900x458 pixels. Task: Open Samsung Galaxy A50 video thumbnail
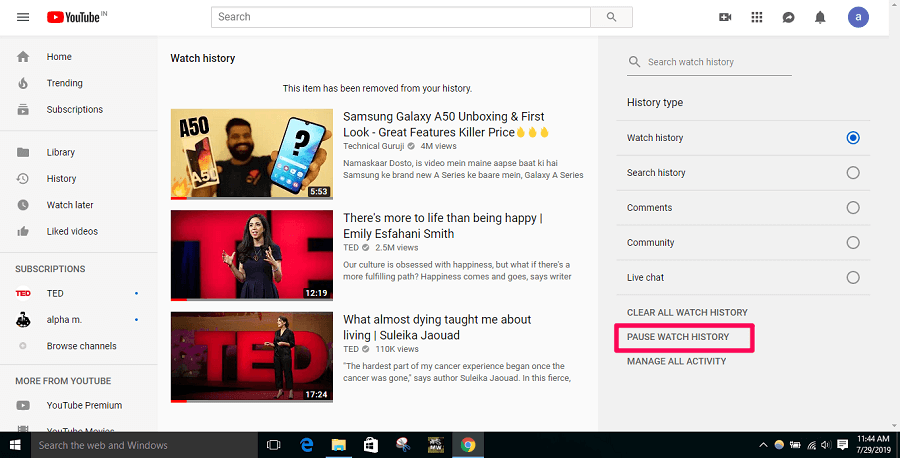click(x=251, y=154)
